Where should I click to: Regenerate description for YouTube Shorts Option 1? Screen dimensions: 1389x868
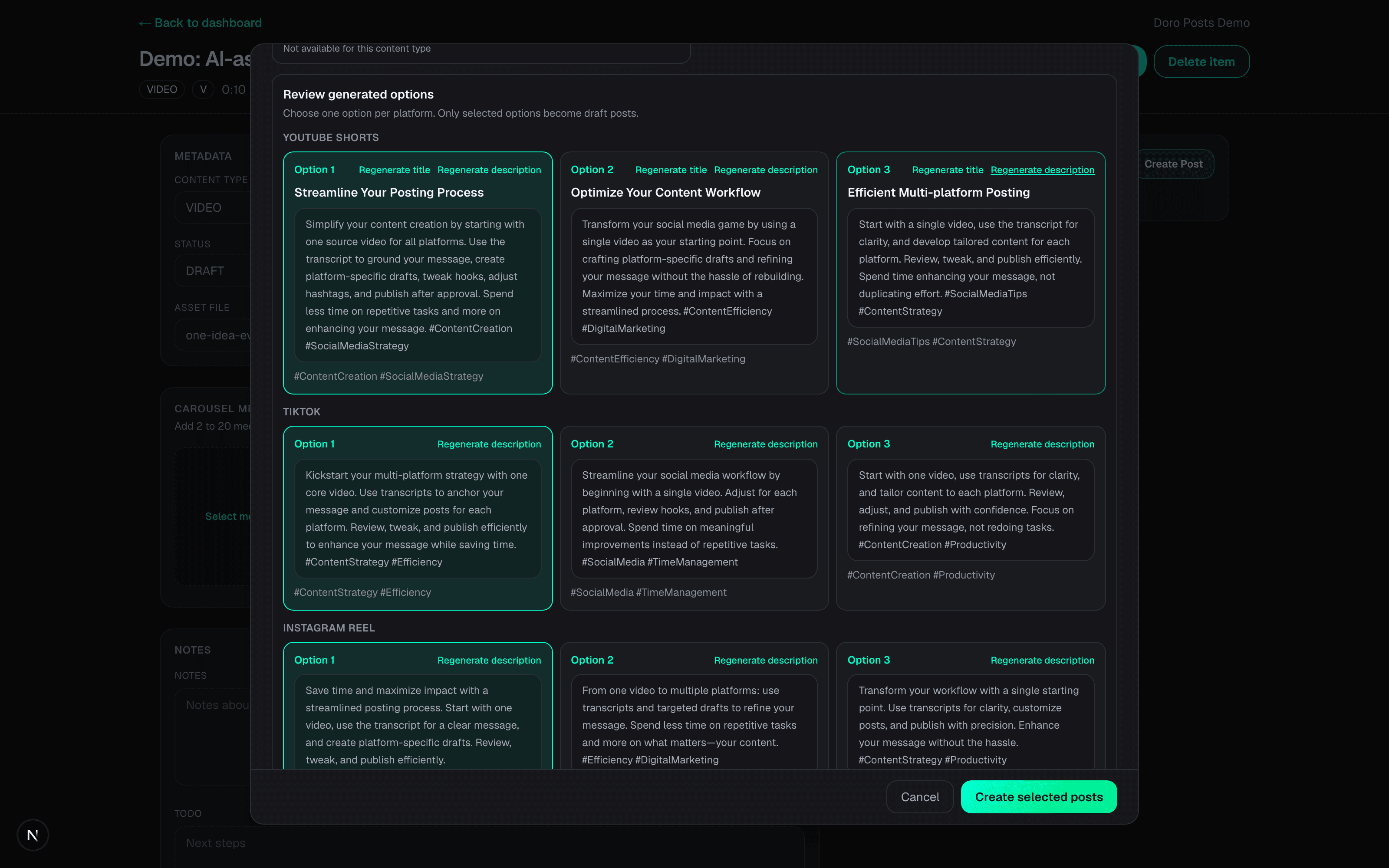(489, 170)
